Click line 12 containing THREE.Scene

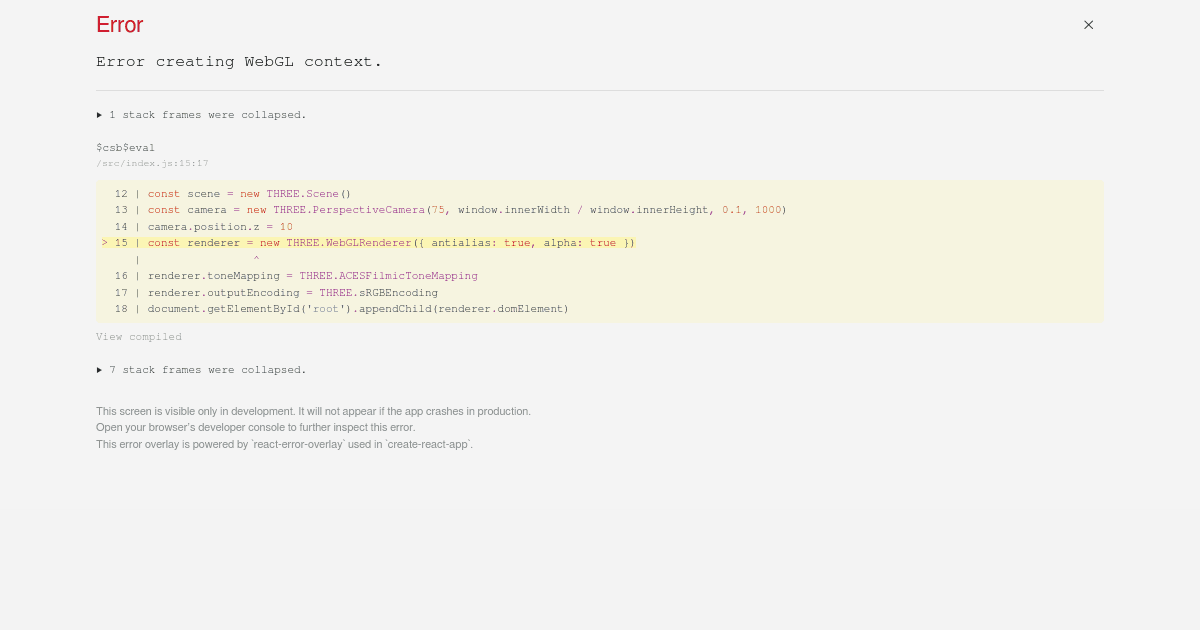click(x=250, y=193)
